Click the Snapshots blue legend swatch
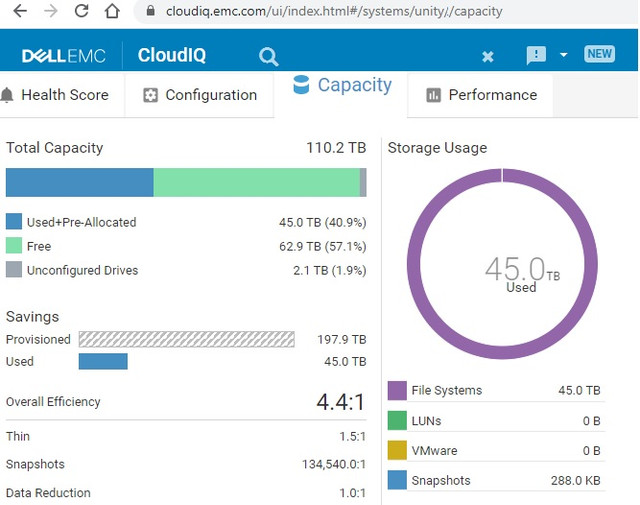Viewport: 640px width, 505px height. click(x=397, y=480)
